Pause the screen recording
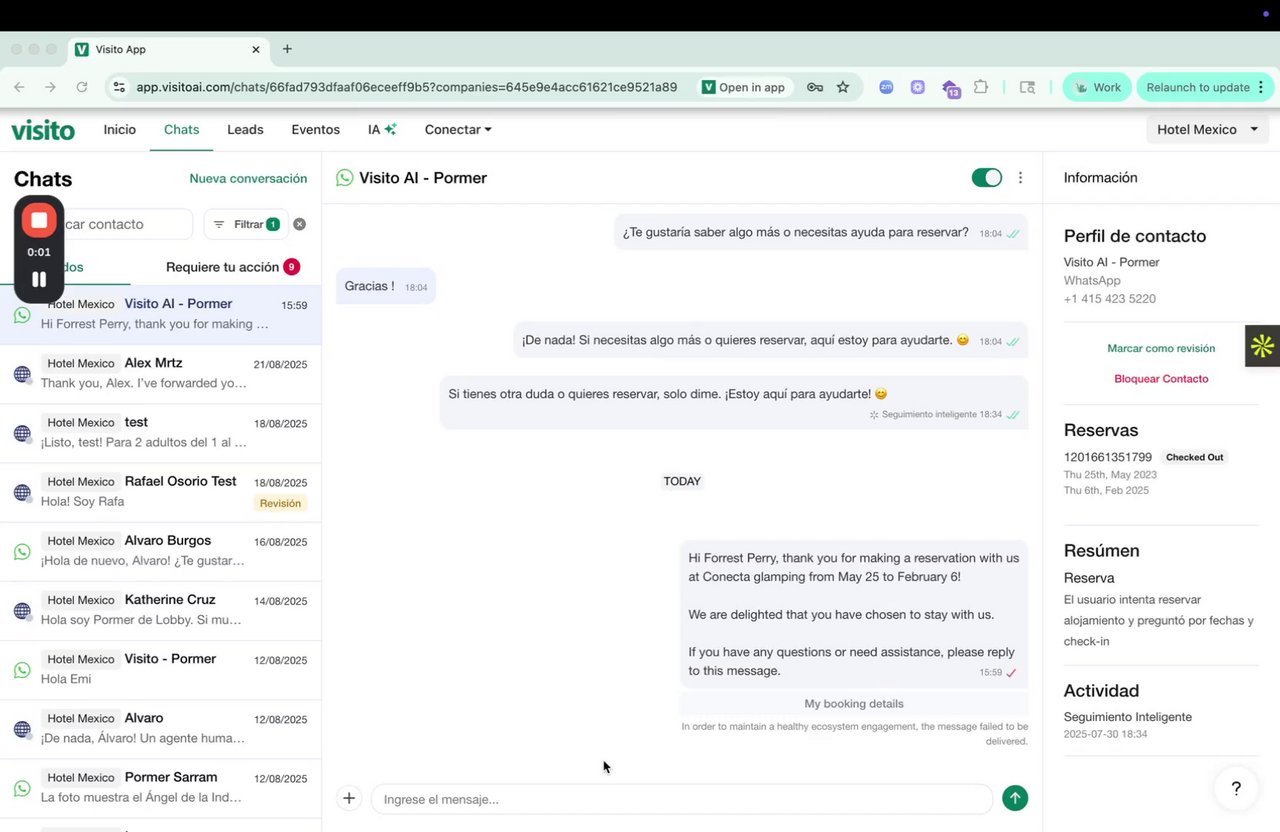Image resolution: width=1280 pixels, height=832 pixels. click(39, 279)
